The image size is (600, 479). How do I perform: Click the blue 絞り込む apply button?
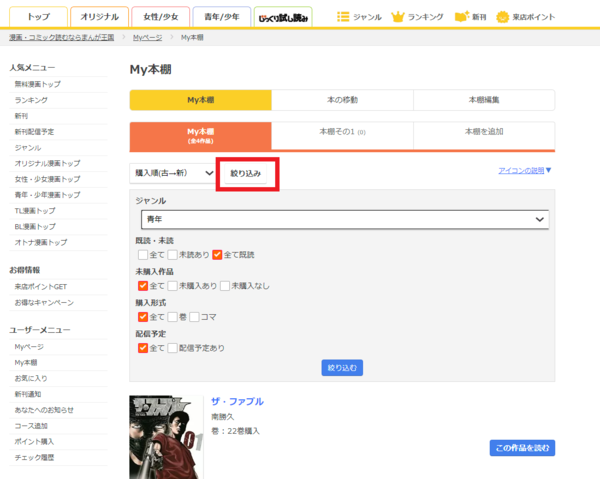(342, 368)
